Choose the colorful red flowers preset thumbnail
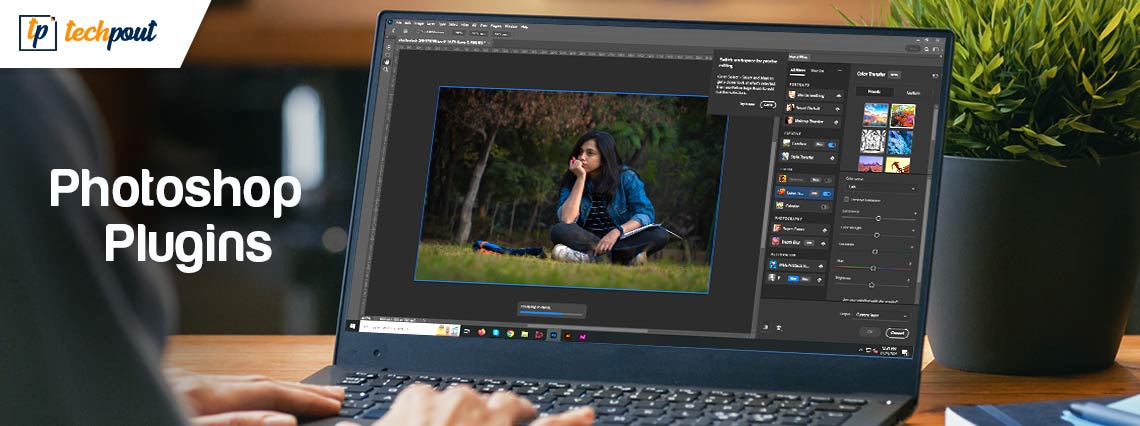The image size is (1140, 426). tap(903, 116)
